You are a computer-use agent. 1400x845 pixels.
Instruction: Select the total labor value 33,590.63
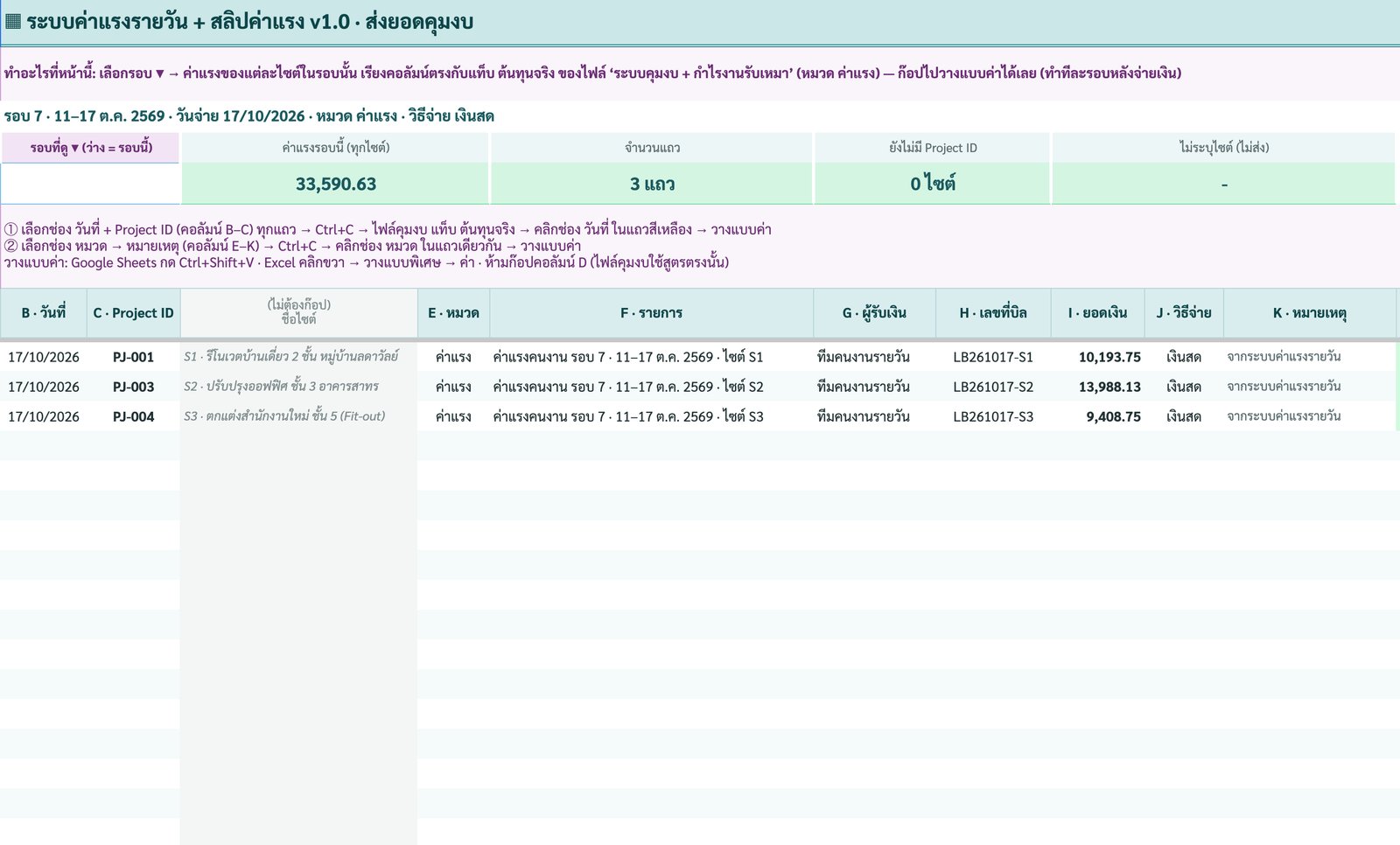pos(336,184)
